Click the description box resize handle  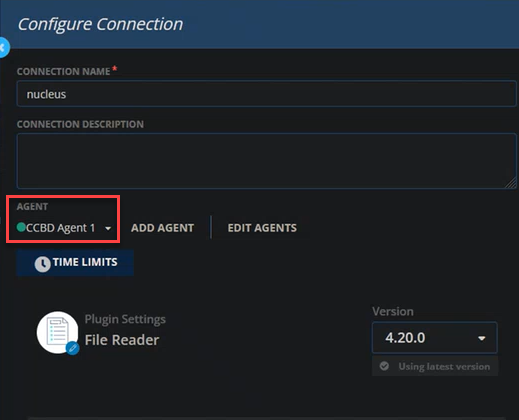(x=510, y=183)
